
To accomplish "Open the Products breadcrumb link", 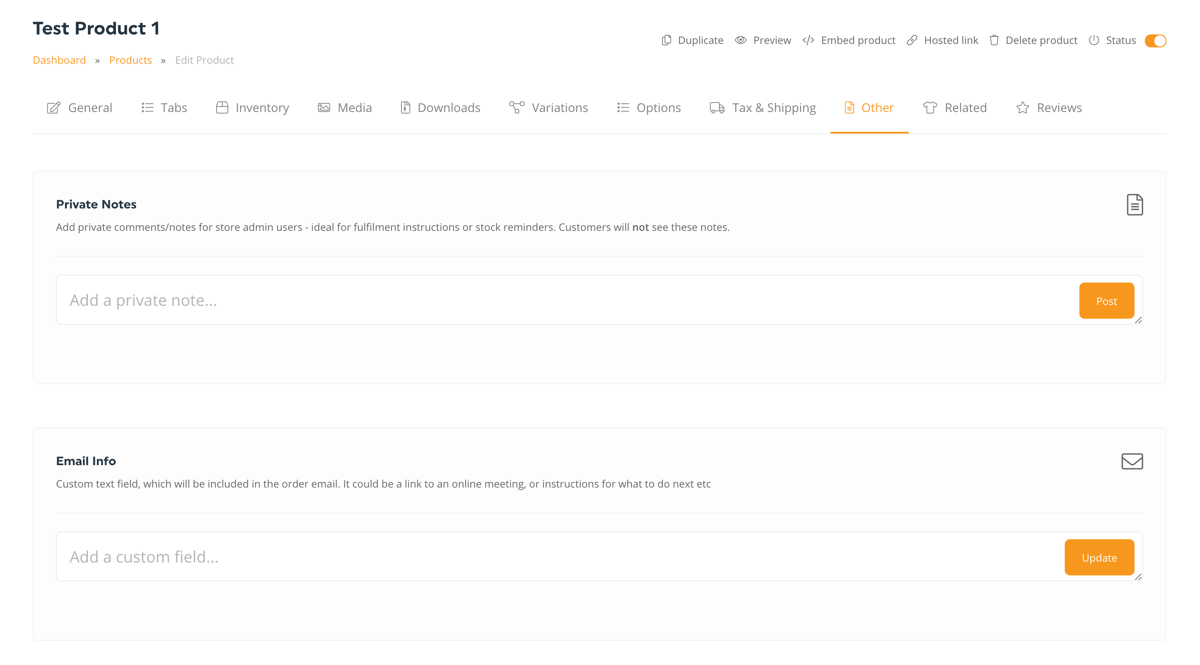I will (130, 60).
